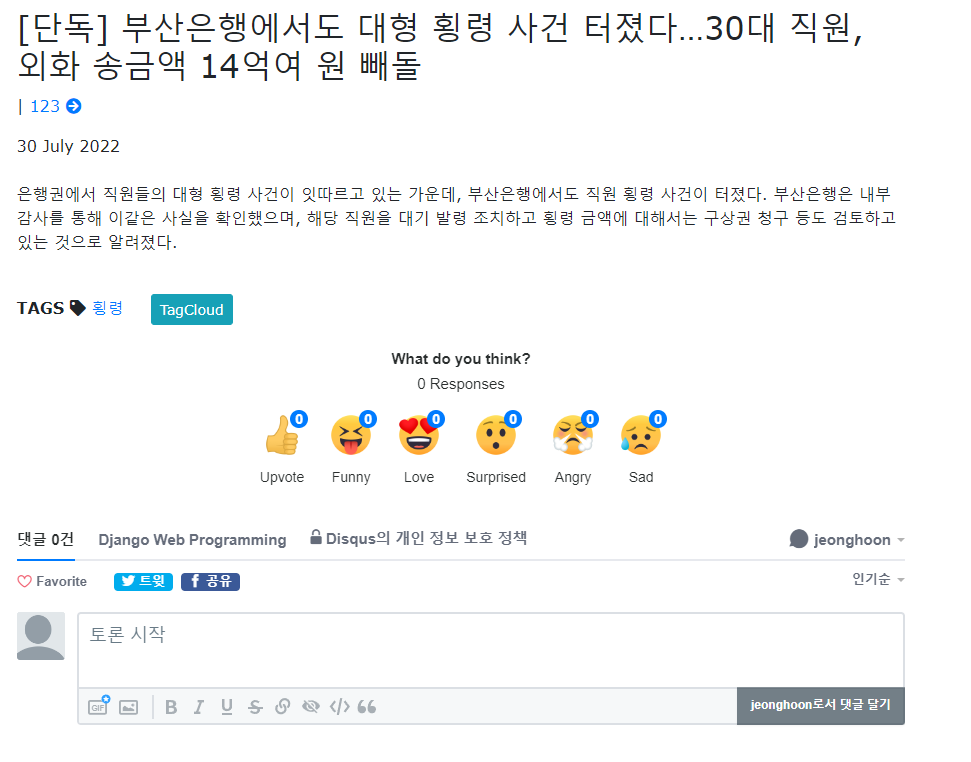Share via the 트윗 Twitter button

143,582
